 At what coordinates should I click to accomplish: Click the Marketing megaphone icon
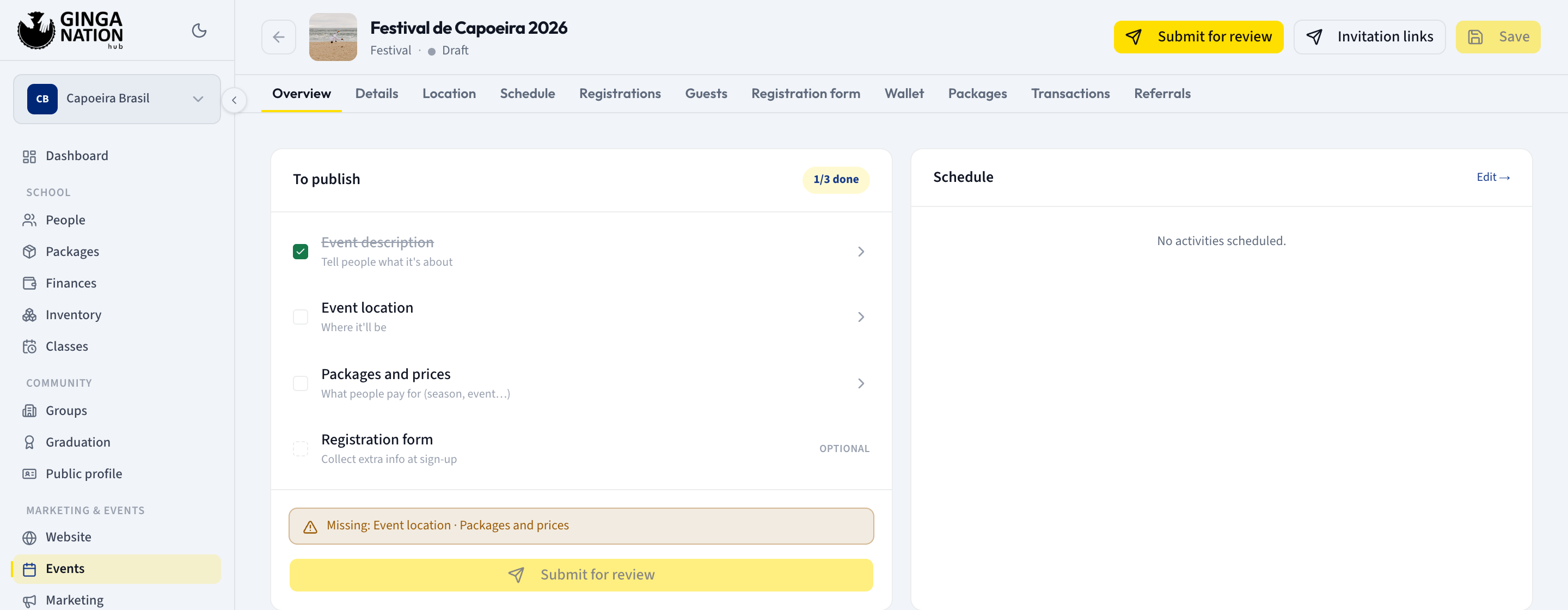tap(29, 601)
